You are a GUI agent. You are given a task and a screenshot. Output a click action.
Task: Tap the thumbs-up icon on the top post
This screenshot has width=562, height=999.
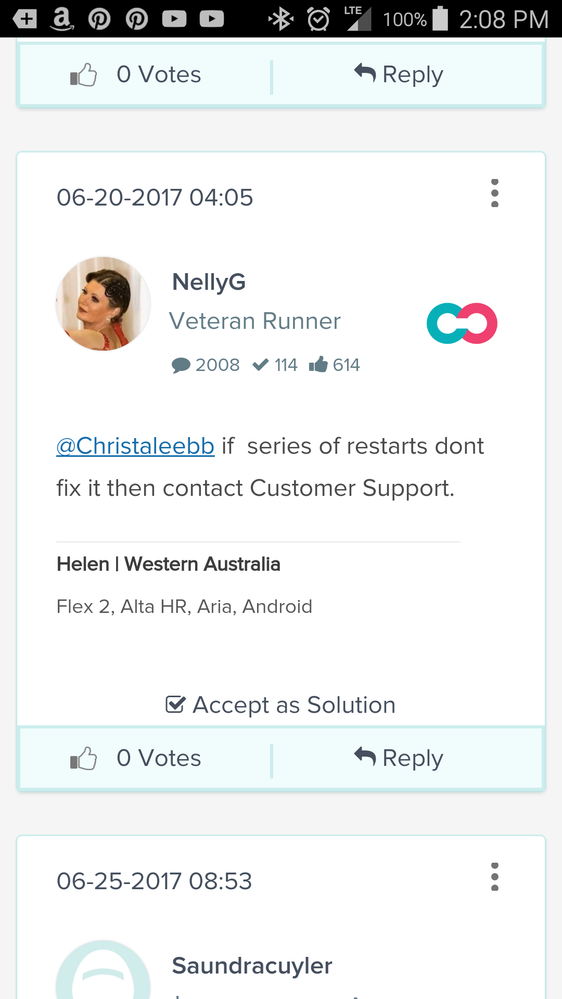click(x=83, y=75)
